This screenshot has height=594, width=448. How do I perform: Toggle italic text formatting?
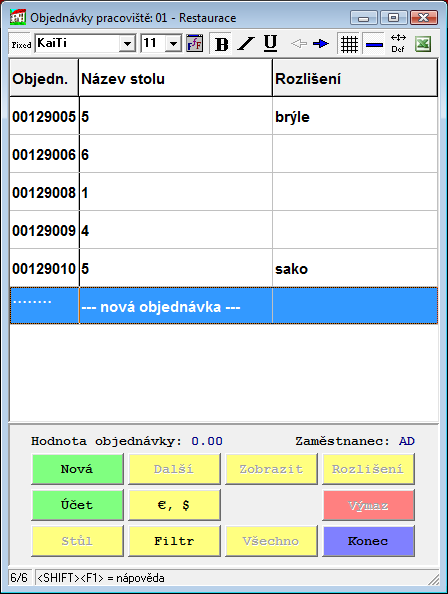coord(246,44)
